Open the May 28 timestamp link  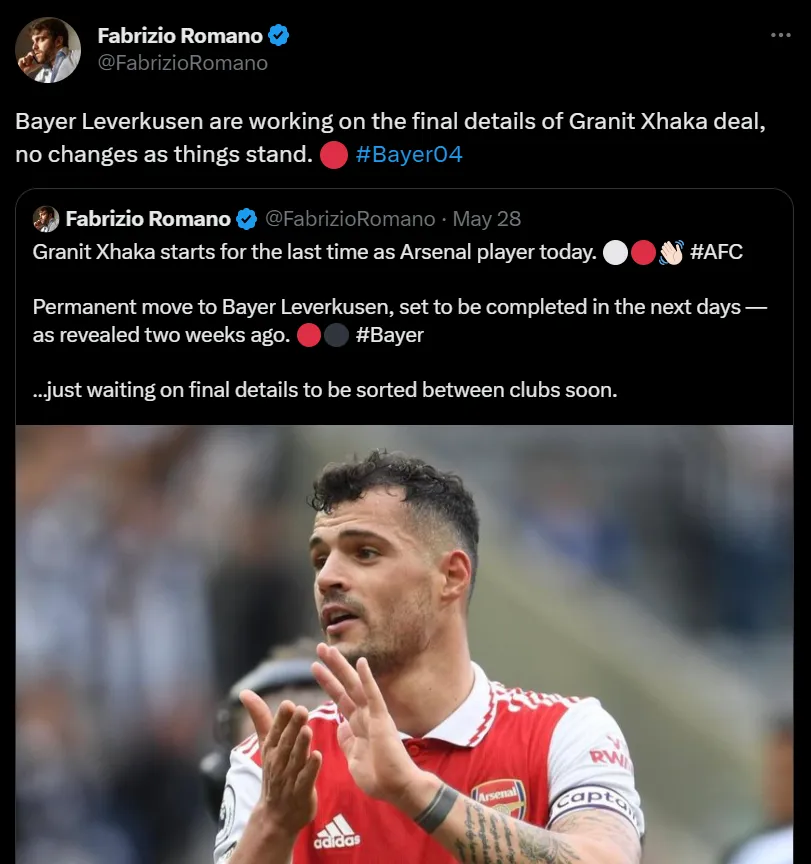click(x=487, y=218)
